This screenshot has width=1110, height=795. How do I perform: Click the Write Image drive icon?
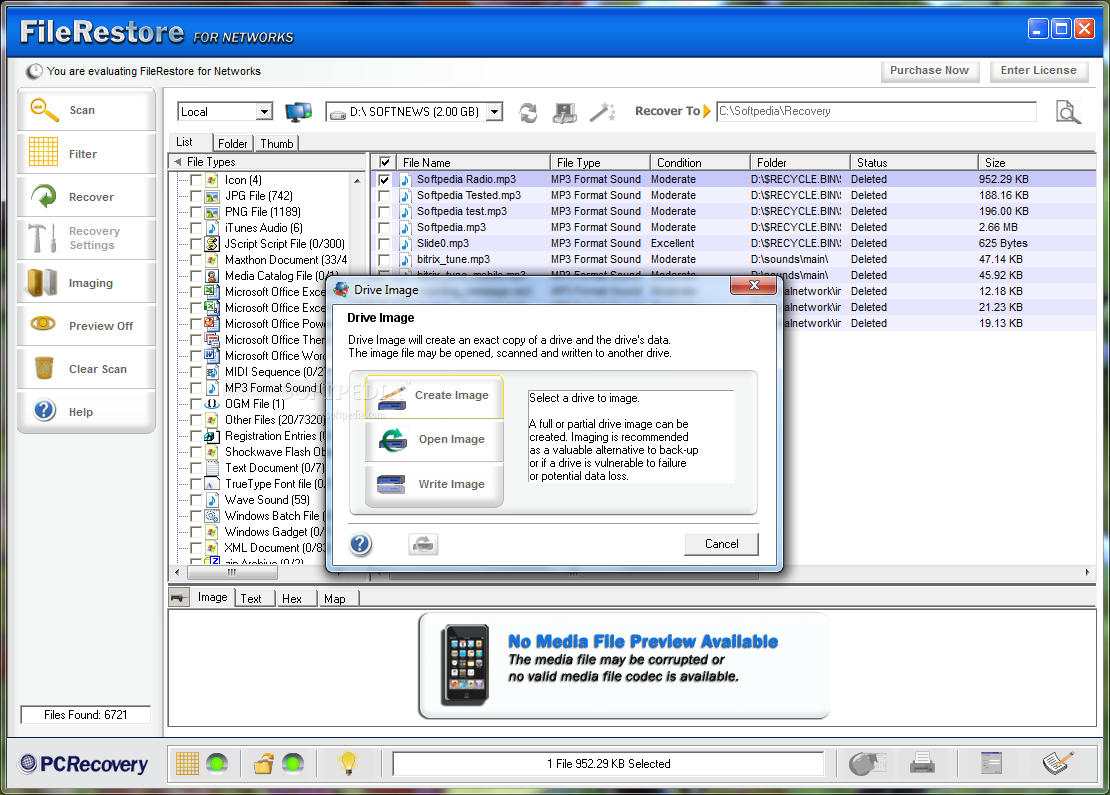[x=391, y=484]
